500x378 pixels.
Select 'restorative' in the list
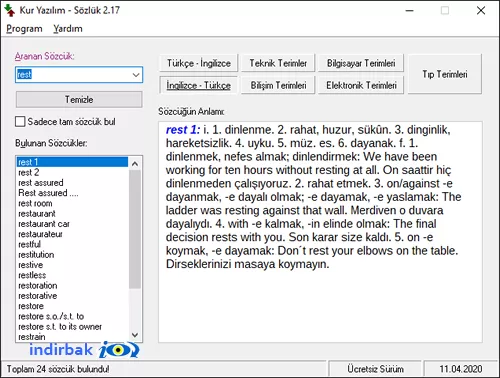(72, 296)
